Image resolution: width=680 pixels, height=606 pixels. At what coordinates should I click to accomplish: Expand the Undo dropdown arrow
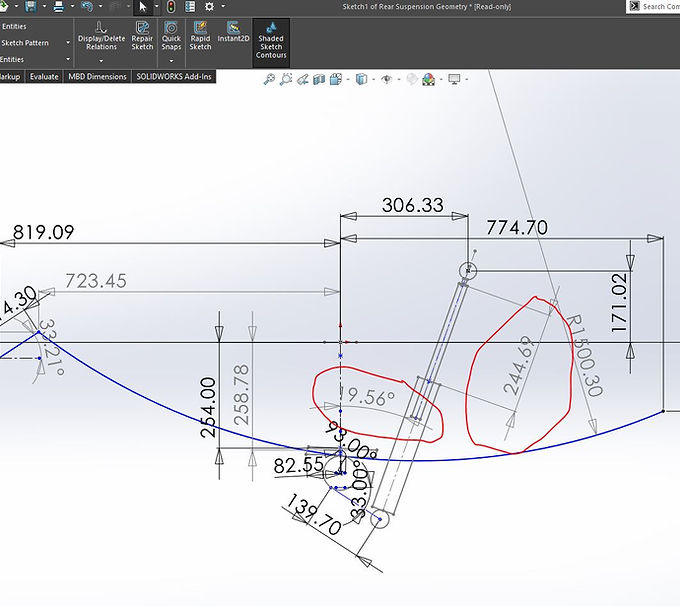tap(101, 7)
